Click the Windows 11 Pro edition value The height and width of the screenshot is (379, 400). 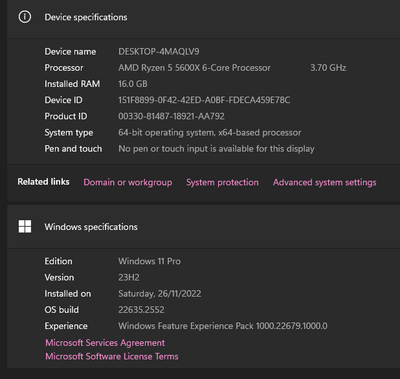[x=149, y=261]
